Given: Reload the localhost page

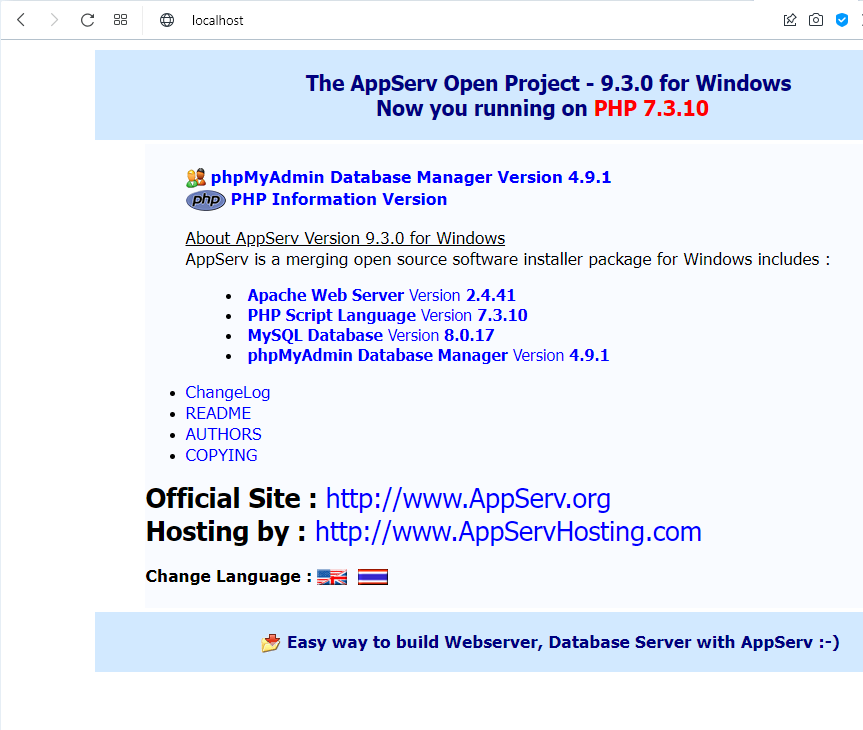Looking at the screenshot, I should [88, 20].
